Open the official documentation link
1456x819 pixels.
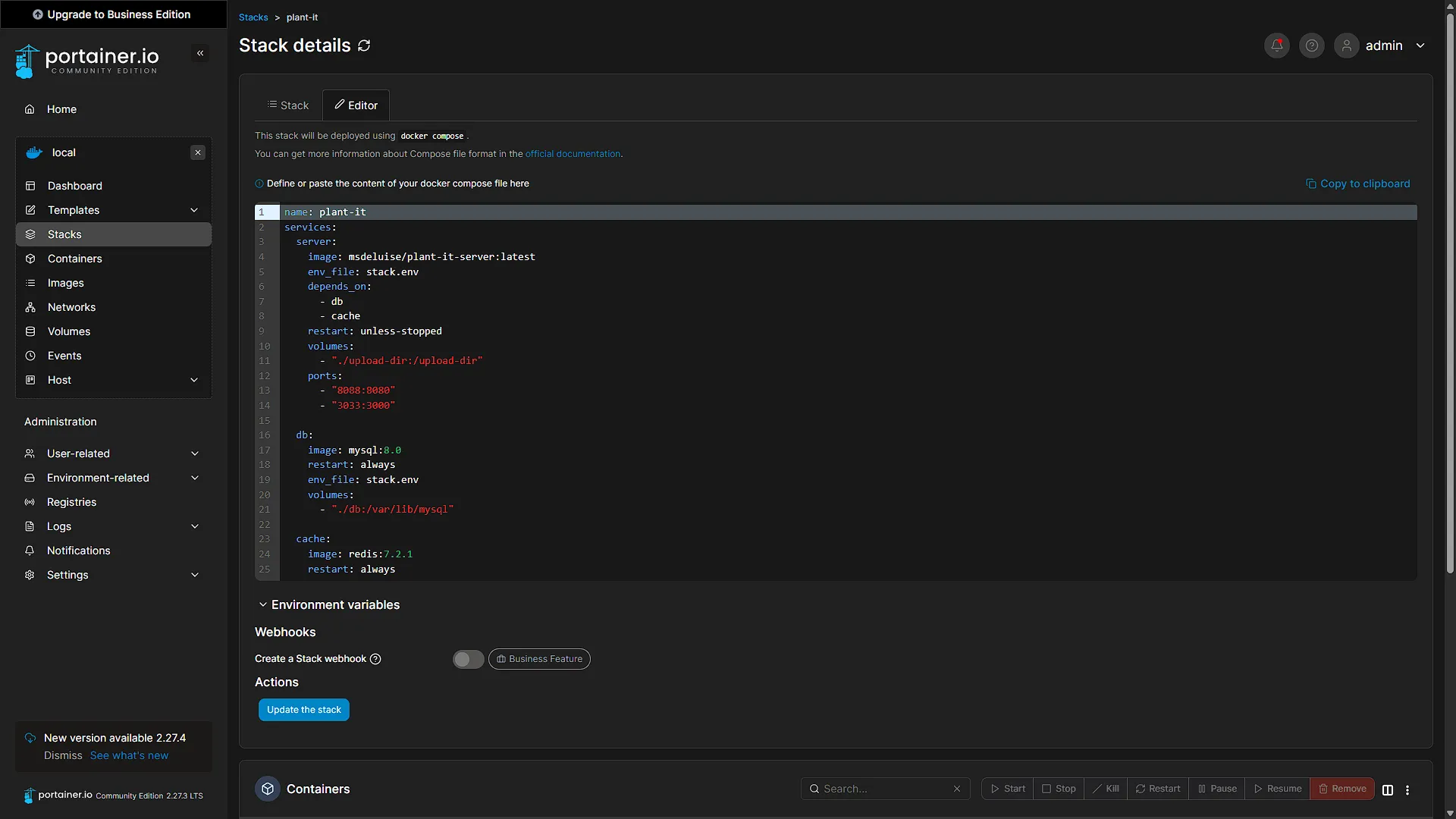pos(573,154)
